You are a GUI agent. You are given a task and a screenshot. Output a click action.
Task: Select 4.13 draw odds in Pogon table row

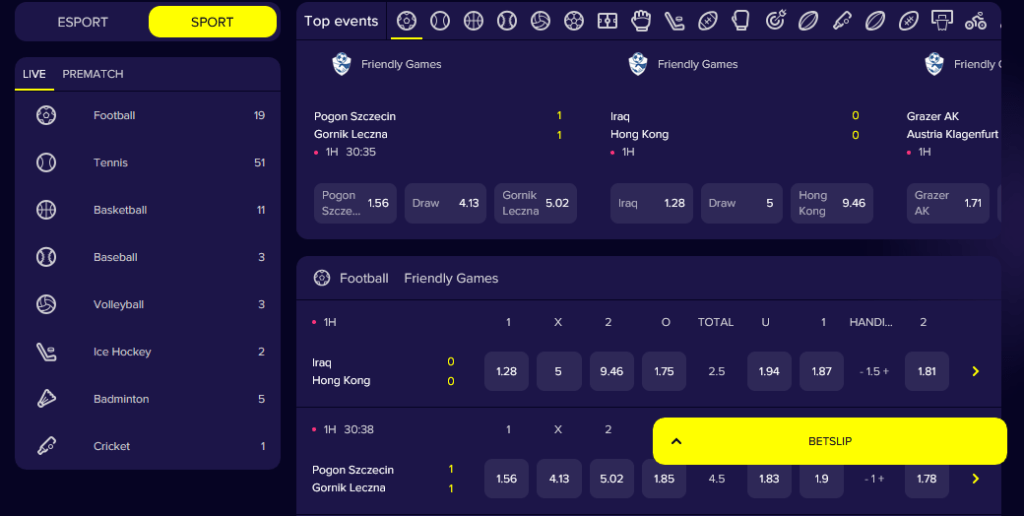click(559, 479)
